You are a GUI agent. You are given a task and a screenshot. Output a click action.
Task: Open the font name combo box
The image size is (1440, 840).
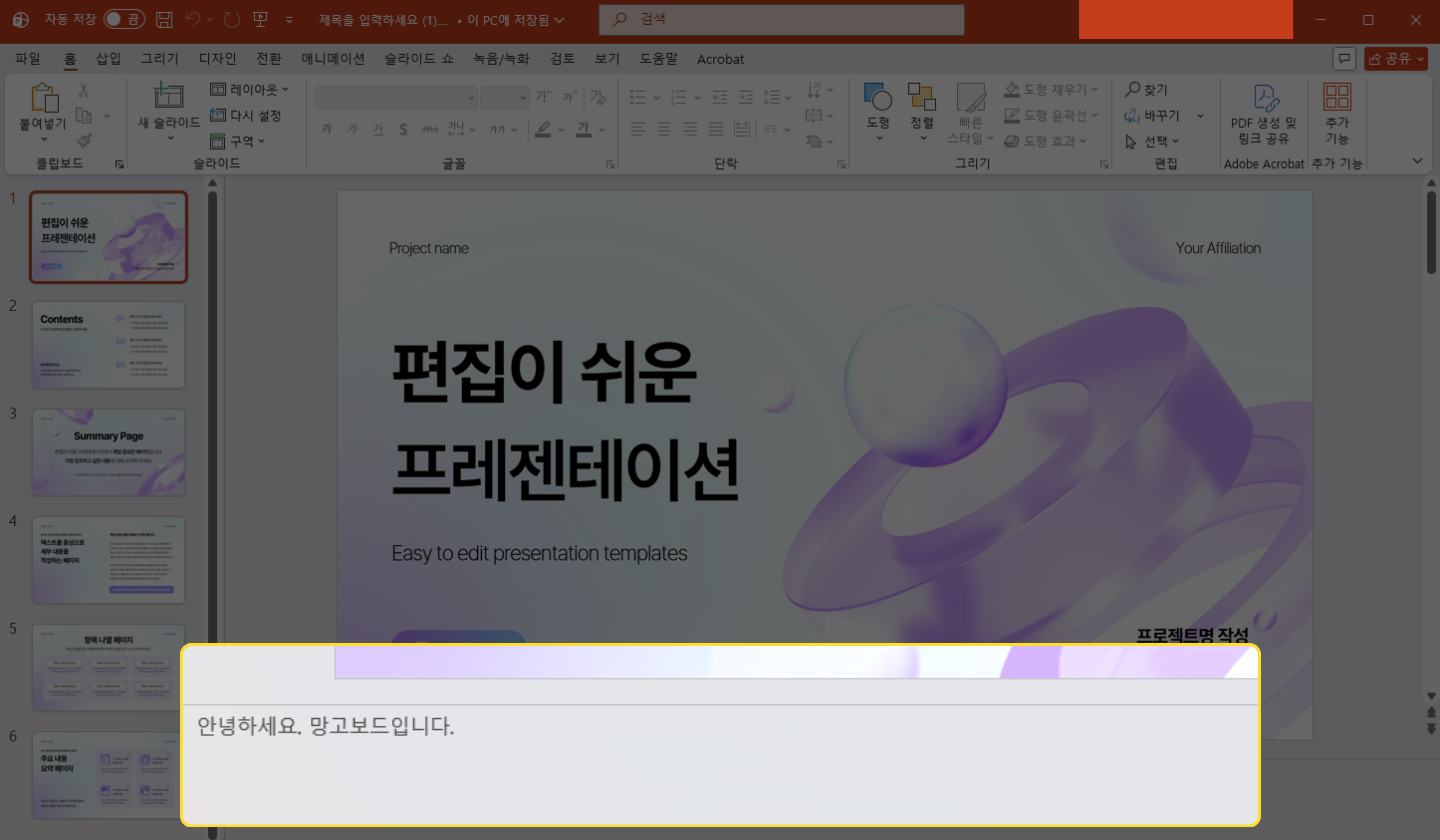[397, 97]
